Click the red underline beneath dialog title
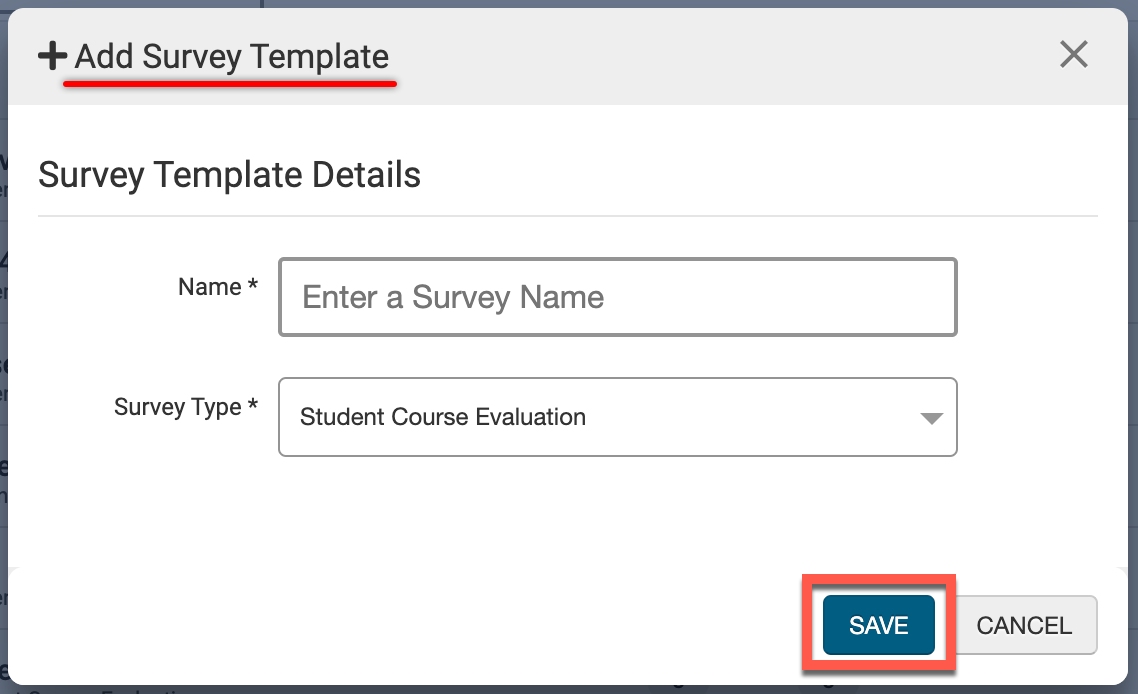The image size is (1138, 694). tap(230, 84)
